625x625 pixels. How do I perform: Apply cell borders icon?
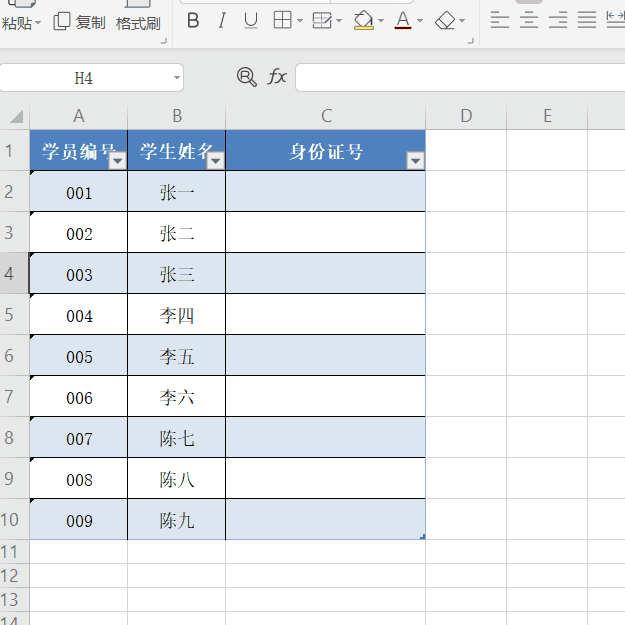coord(282,20)
